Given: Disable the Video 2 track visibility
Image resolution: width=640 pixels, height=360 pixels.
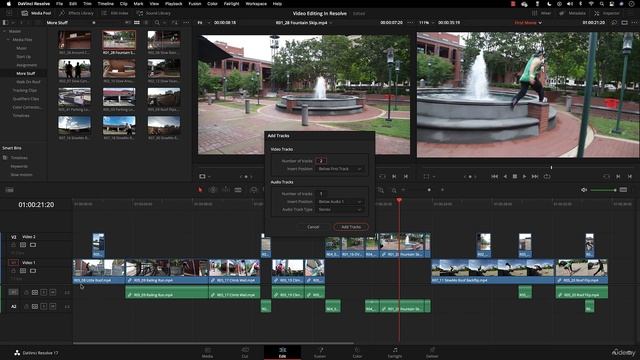Looking at the screenshot, I should pos(33,245).
